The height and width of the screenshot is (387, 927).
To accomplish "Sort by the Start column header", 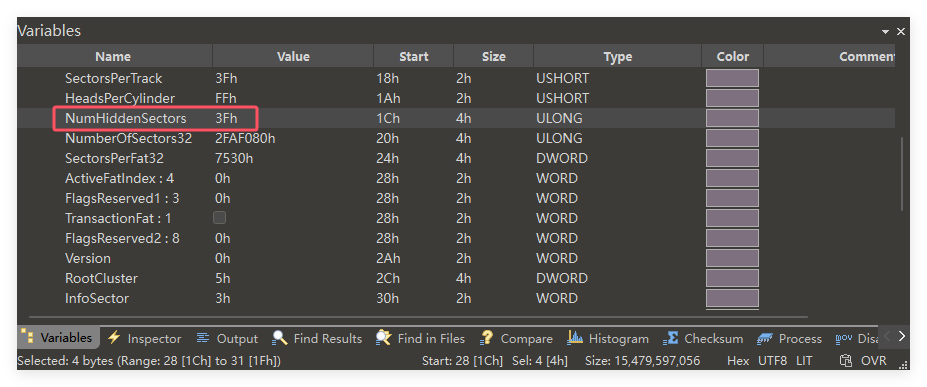I will point(414,57).
